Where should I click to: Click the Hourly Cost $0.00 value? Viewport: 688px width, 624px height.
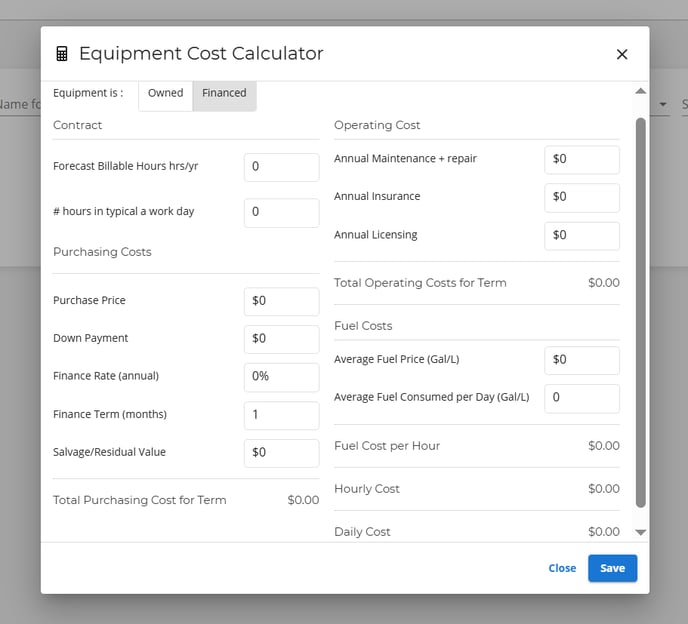pyautogui.click(x=604, y=489)
